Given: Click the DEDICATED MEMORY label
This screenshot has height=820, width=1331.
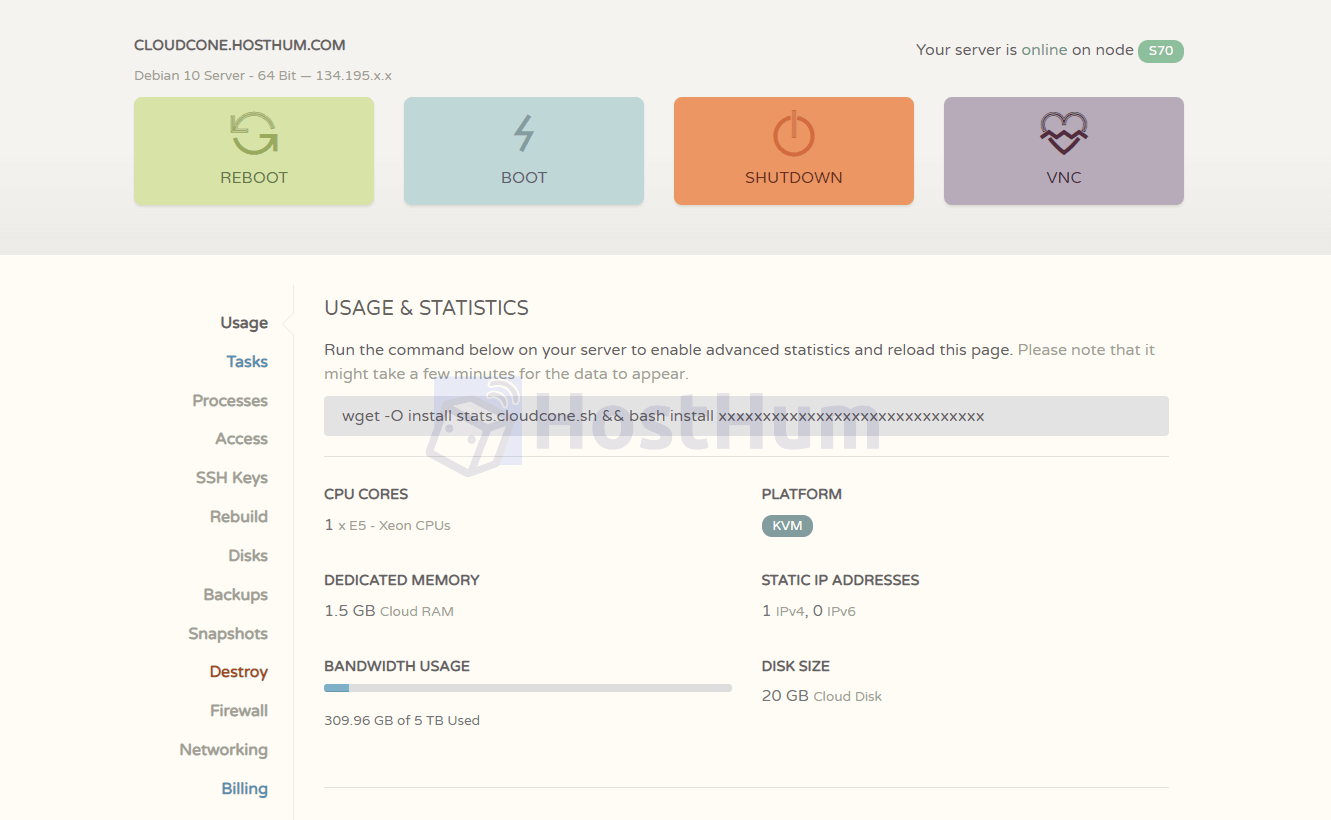Looking at the screenshot, I should click(402, 580).
